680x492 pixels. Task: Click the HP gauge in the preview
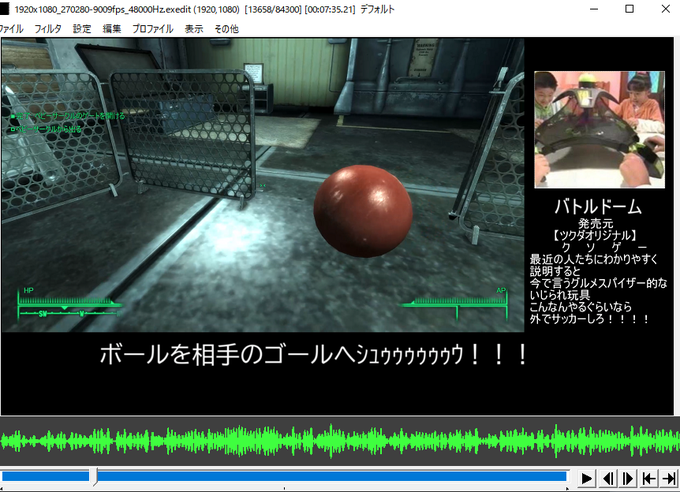pyautogui.click(x=69, y=304)
